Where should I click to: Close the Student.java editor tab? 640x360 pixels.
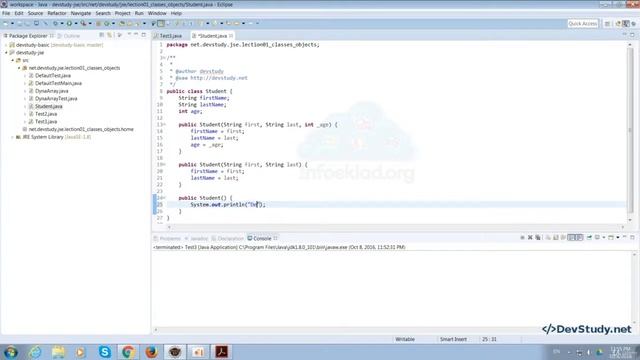click(x=231, y=36)
